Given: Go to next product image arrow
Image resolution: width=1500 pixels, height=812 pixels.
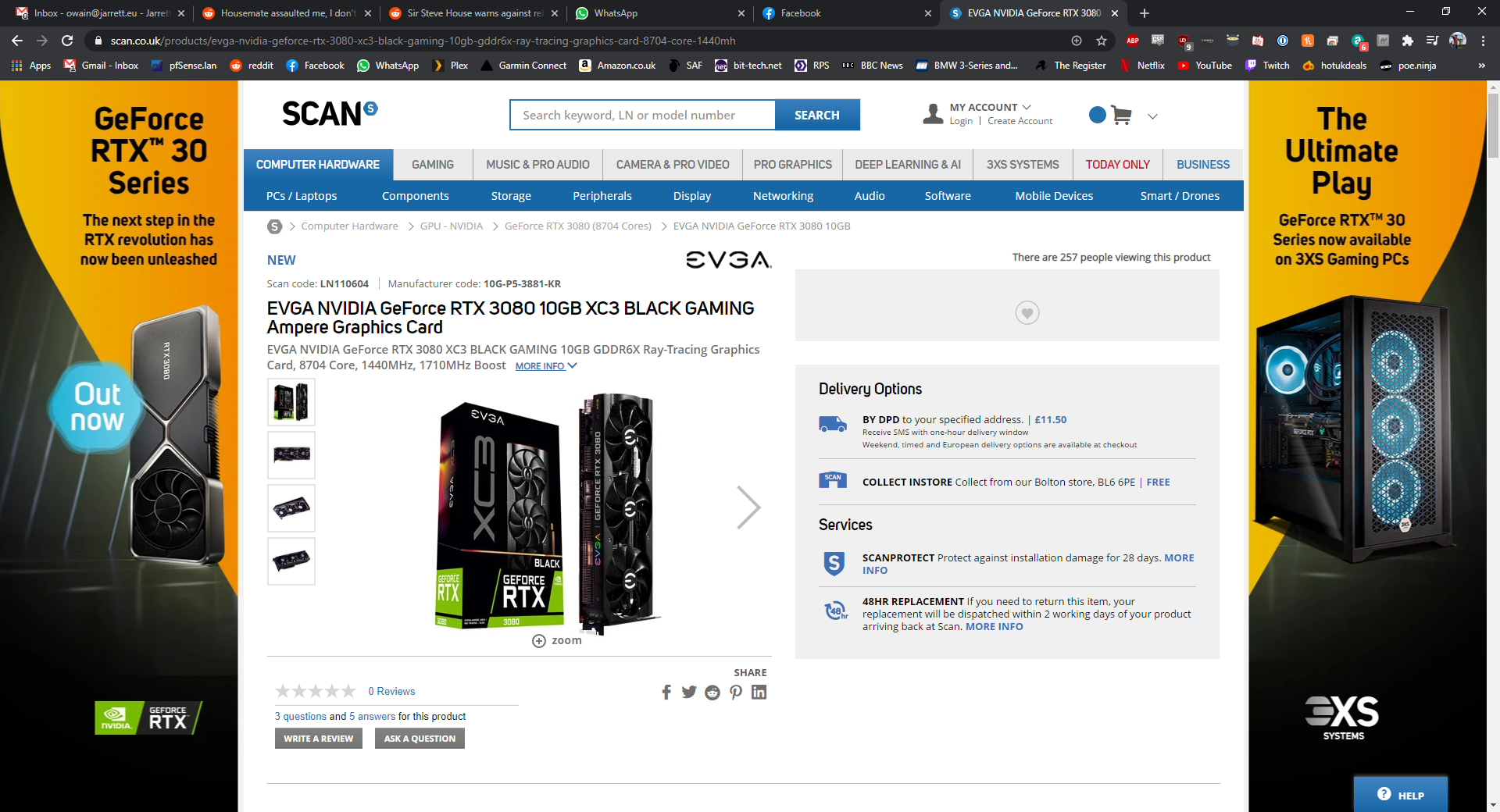Looking at the screenshot, I should 748,507.
